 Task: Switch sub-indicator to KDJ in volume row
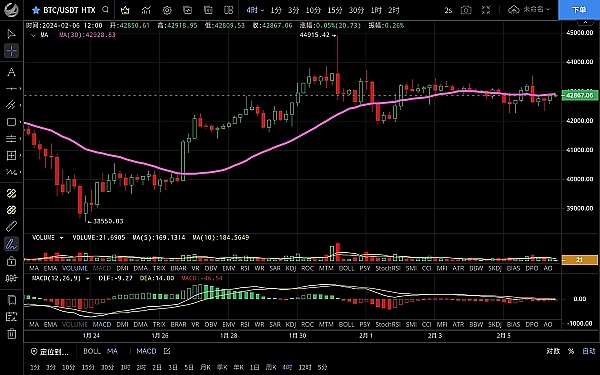tap(291, 268)
